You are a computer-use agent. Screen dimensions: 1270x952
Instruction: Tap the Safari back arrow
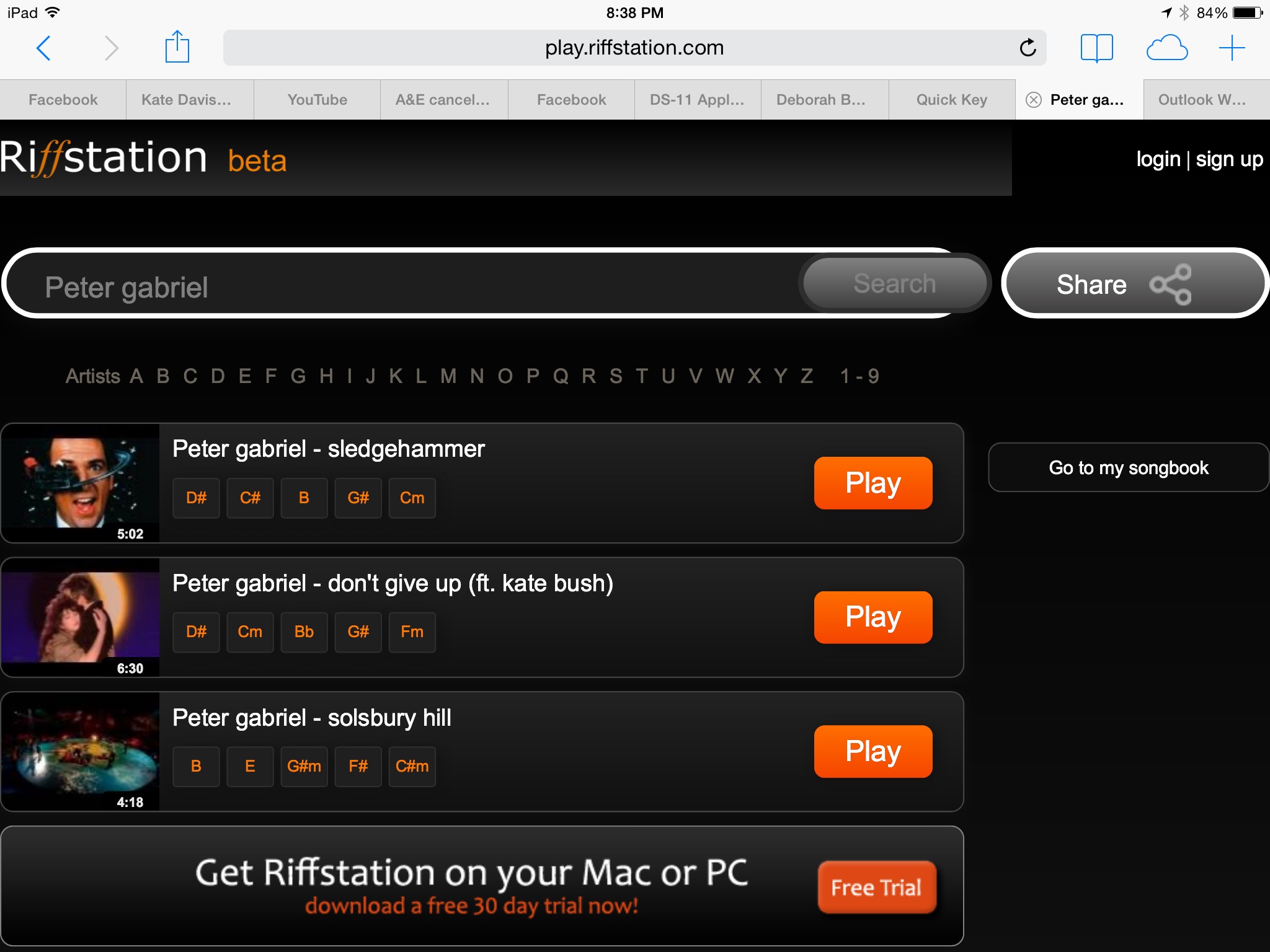click(43, 48)
